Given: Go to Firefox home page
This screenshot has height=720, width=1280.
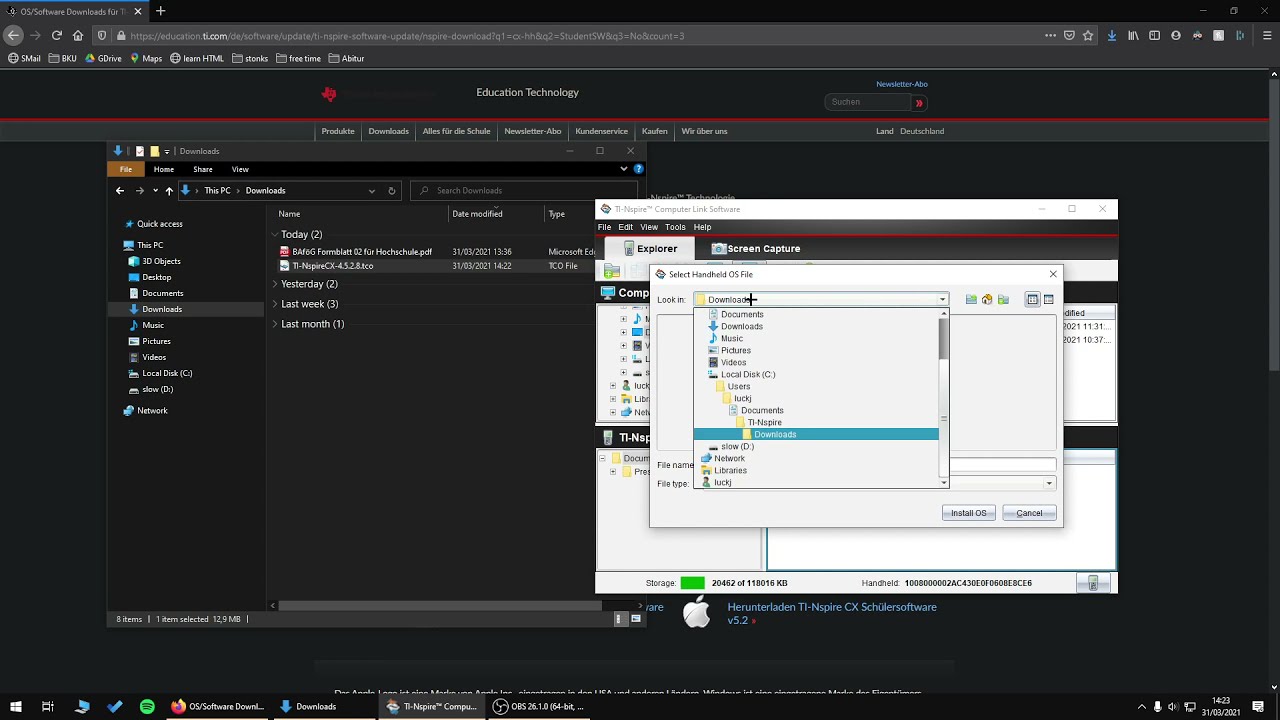Looking at the screenshot, I should click(x=78, y=35).
